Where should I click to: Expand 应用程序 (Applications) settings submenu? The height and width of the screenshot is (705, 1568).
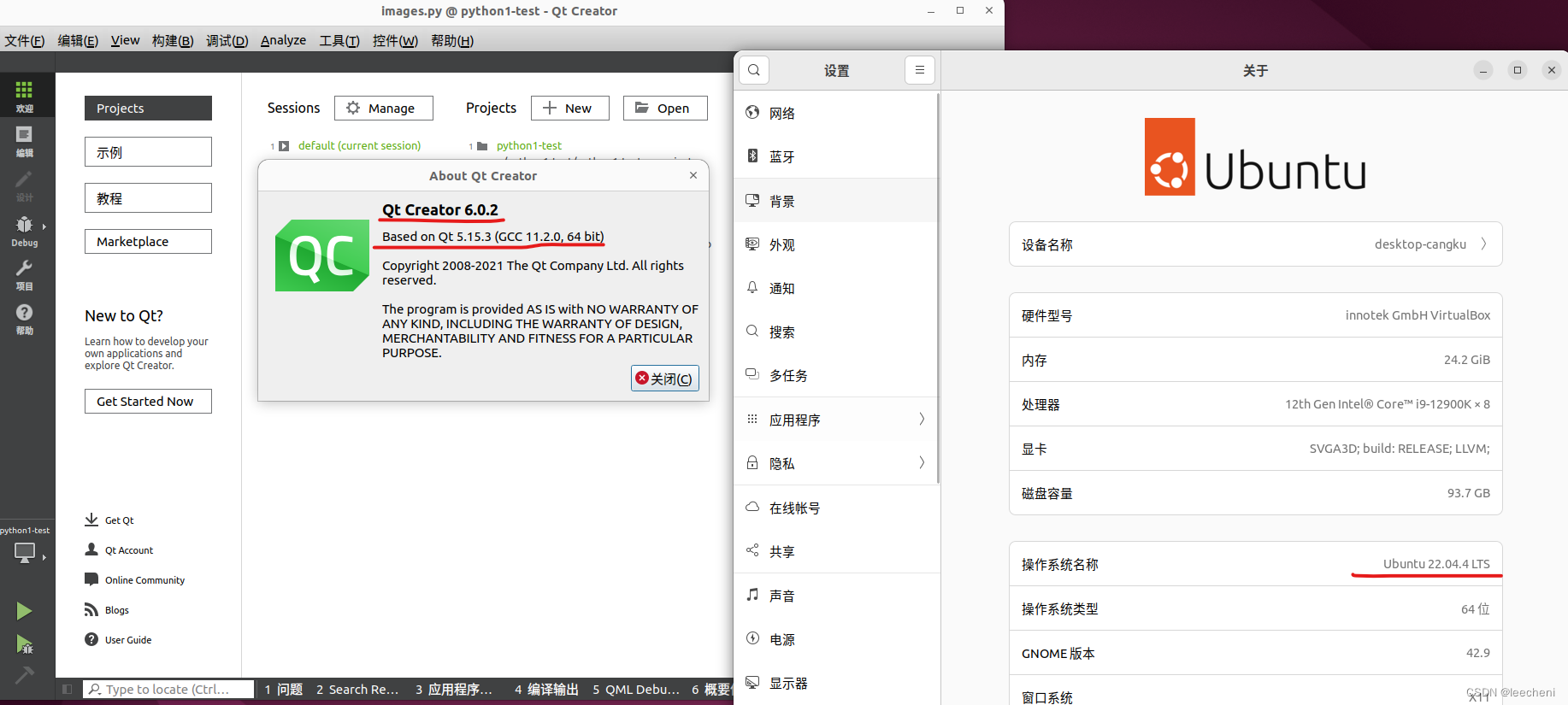coord(836,420)
